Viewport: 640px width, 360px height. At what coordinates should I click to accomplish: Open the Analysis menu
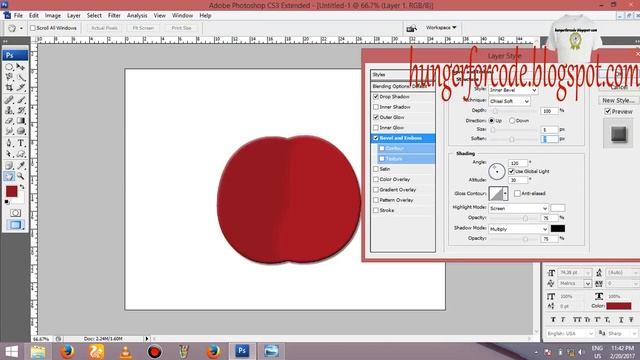[x=137, y=16]
